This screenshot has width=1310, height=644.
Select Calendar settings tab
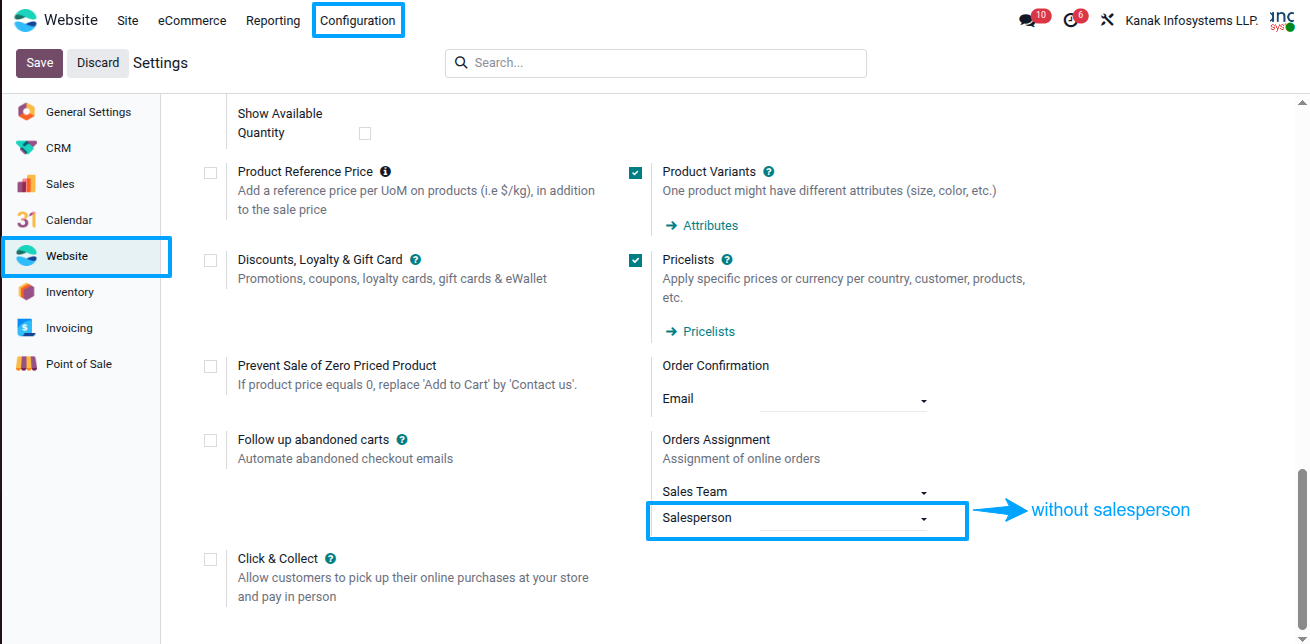[81, 220]
